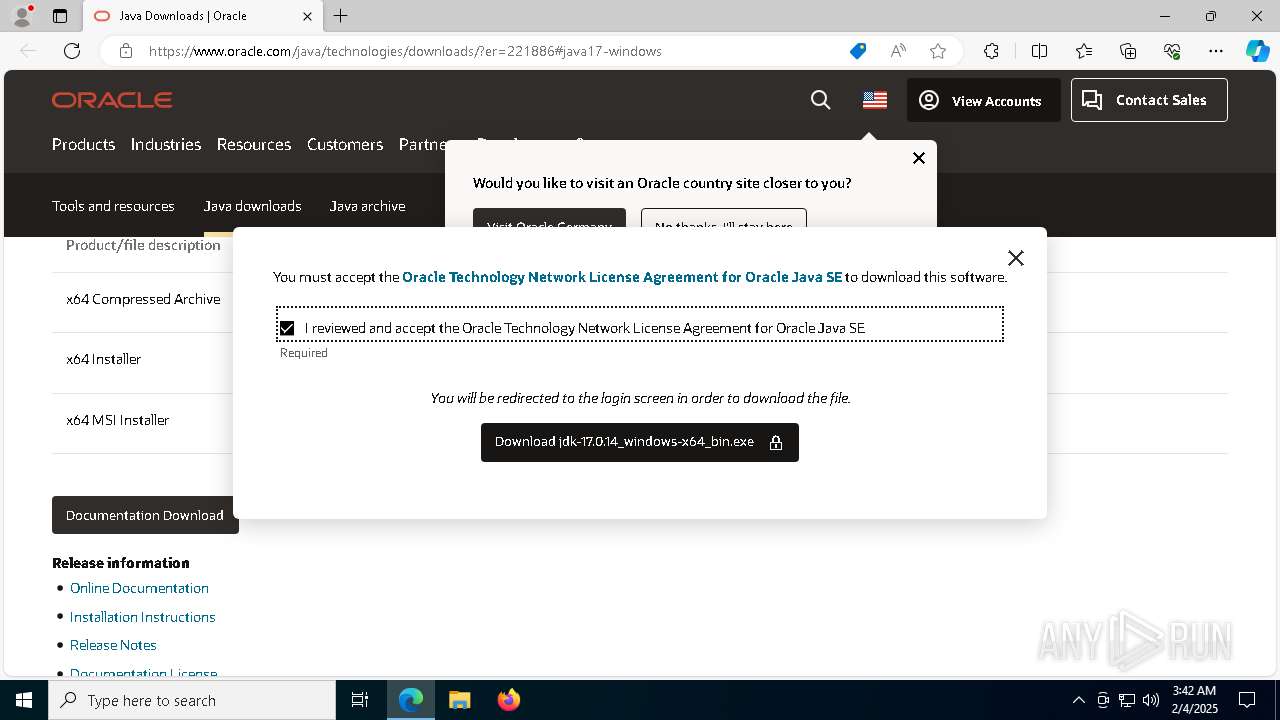Open Oracle site search magnifier
This screenshot has width=1280, height=720.
821,100
